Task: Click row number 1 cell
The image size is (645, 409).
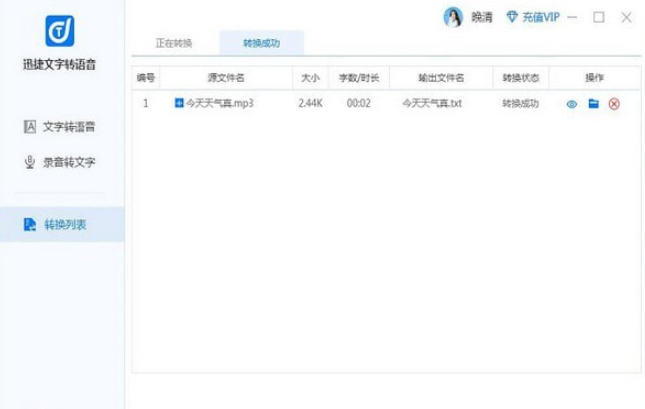Action: coord(146,103)
